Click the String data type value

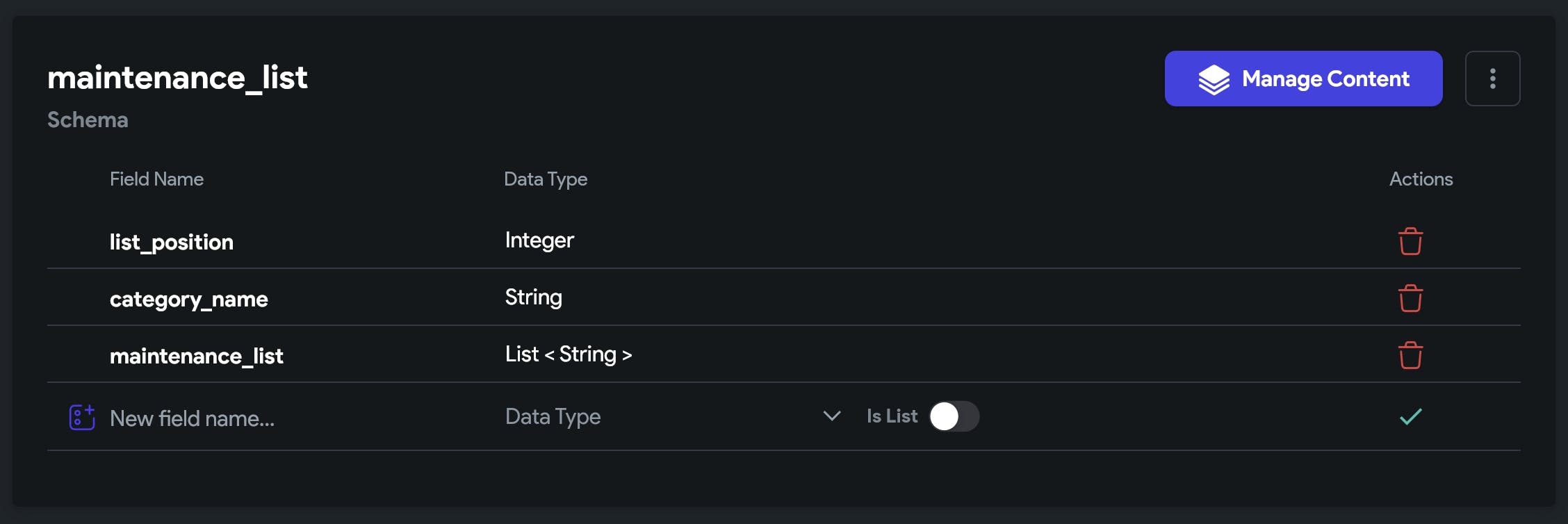[533, 297]
